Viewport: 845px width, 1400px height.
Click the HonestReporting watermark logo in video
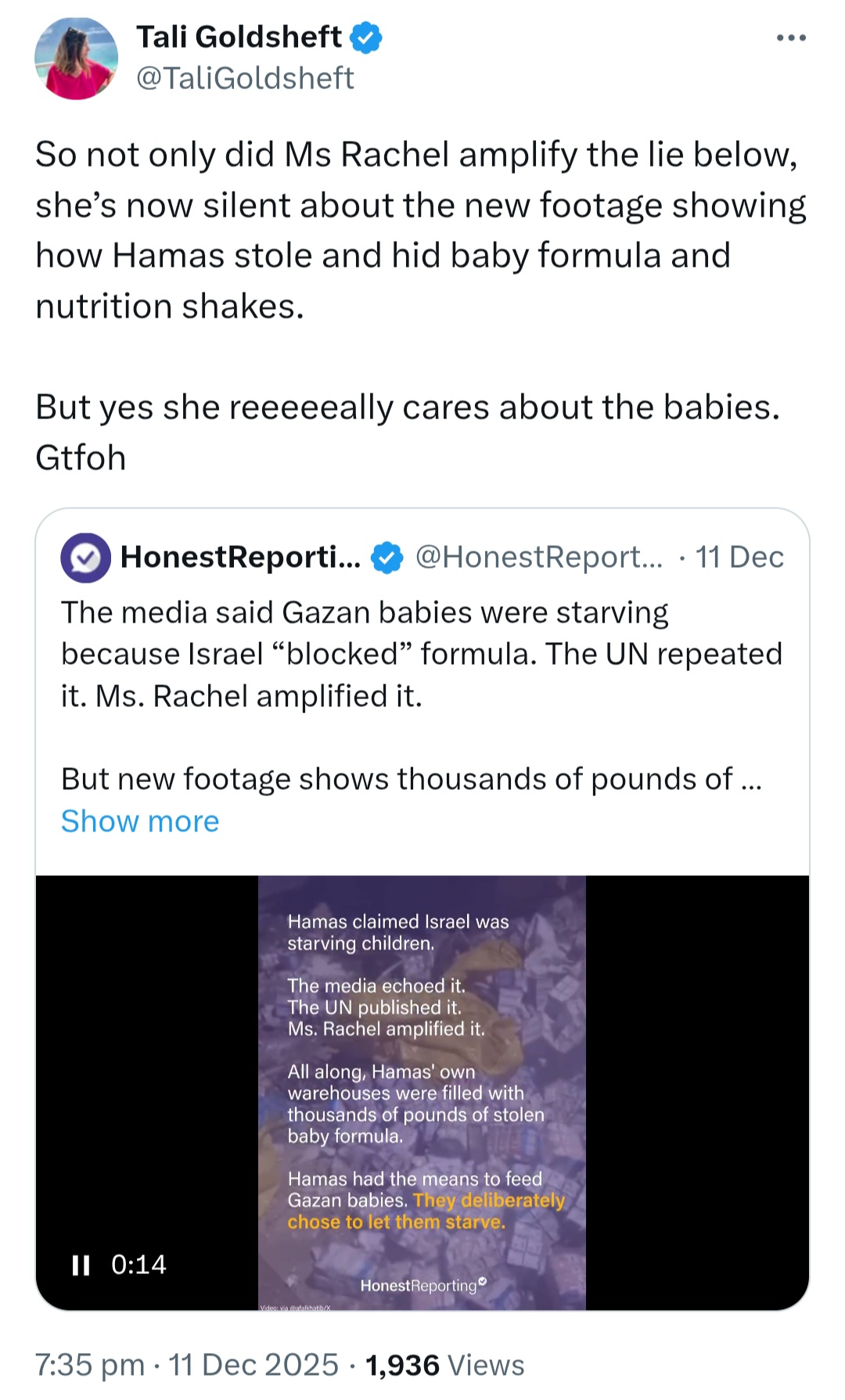point(423,1285)
